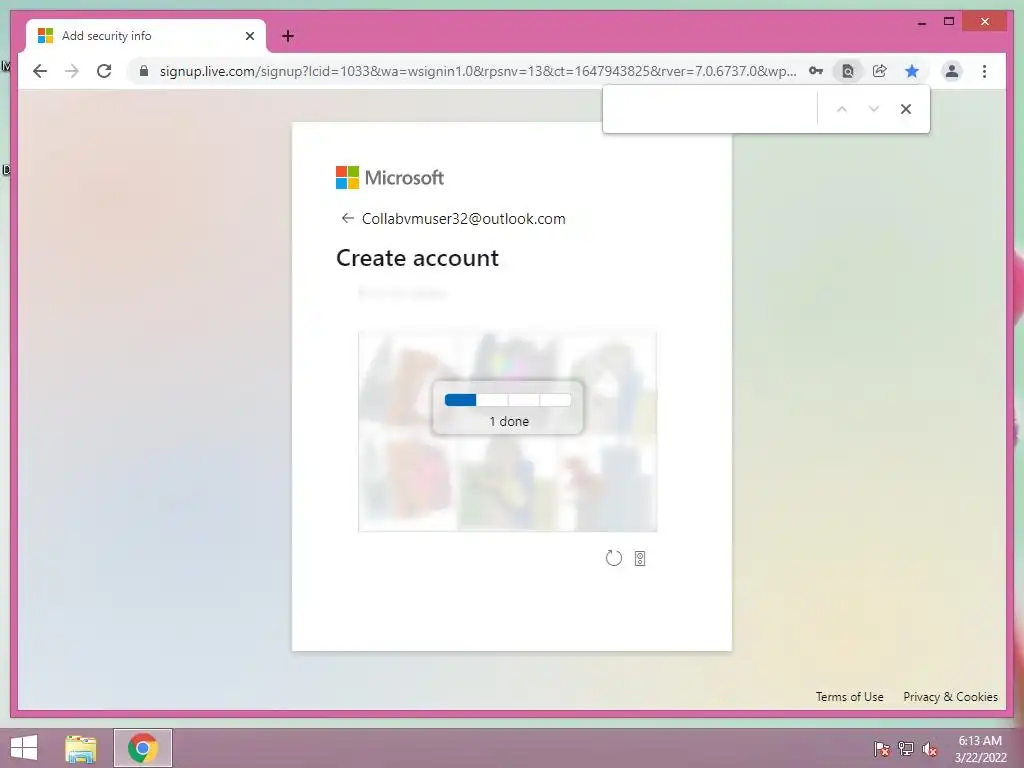Screen dimensions: 1024x768
Task: Open a new tab with plus button
Action: (x=288, y=36)
